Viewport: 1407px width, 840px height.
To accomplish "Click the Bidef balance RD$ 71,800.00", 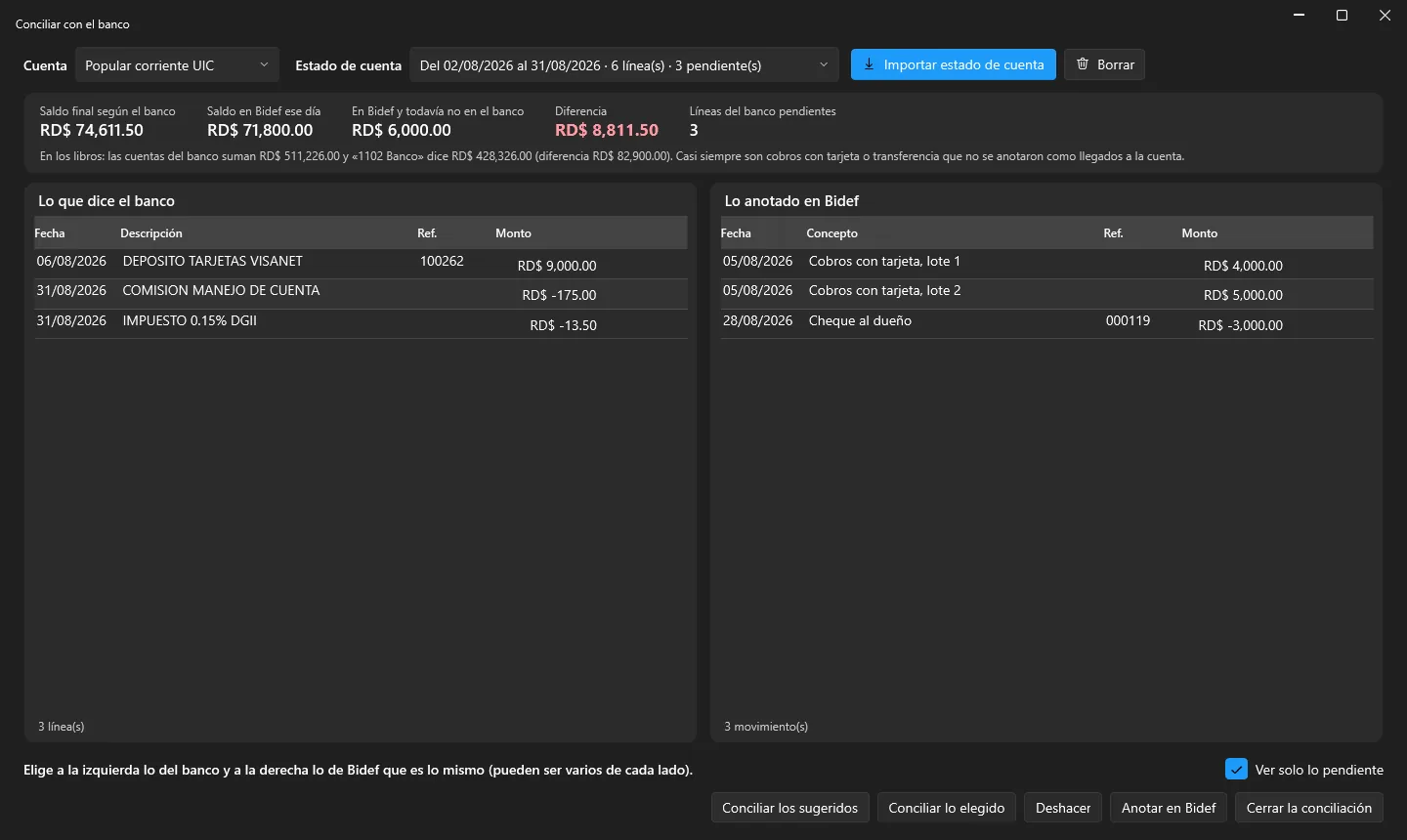I will [260, 130].
